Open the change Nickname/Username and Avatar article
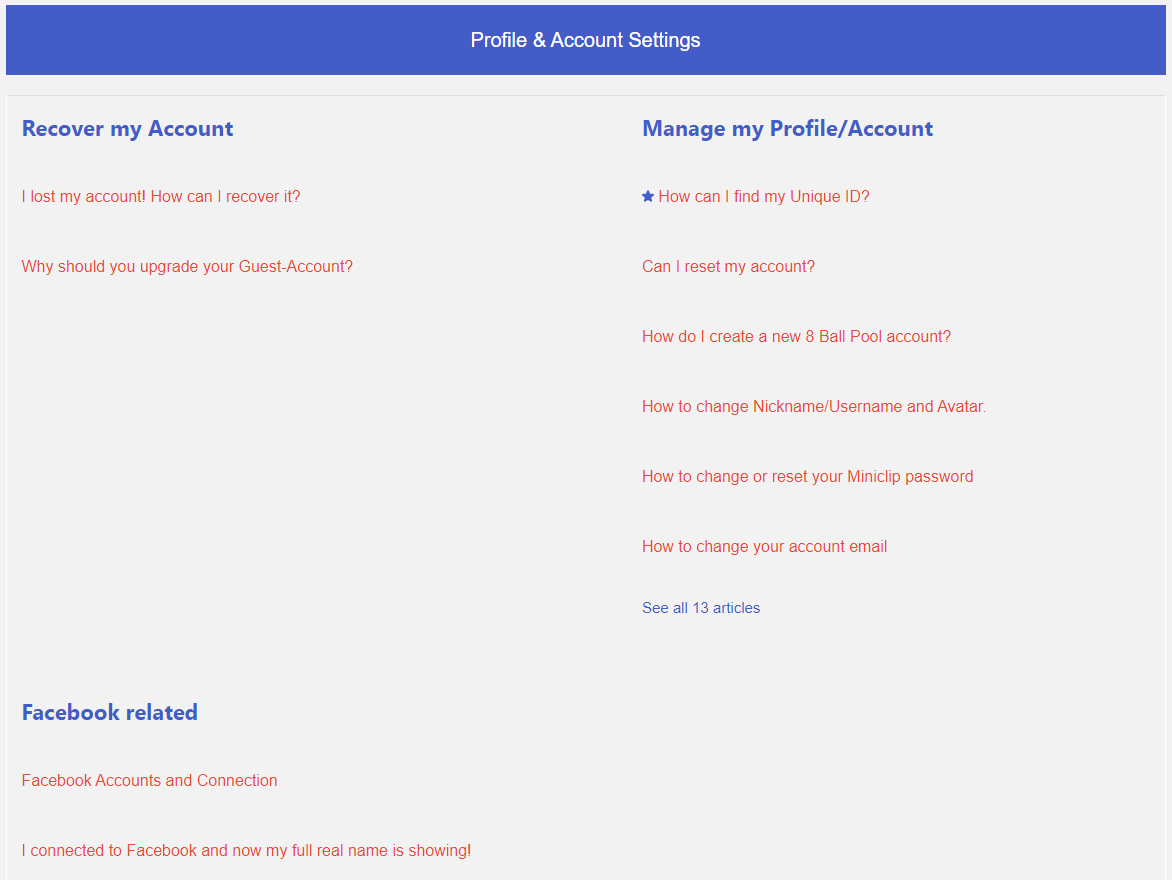The width and height of the screenshot is (1172, 880). click(813, 407)
